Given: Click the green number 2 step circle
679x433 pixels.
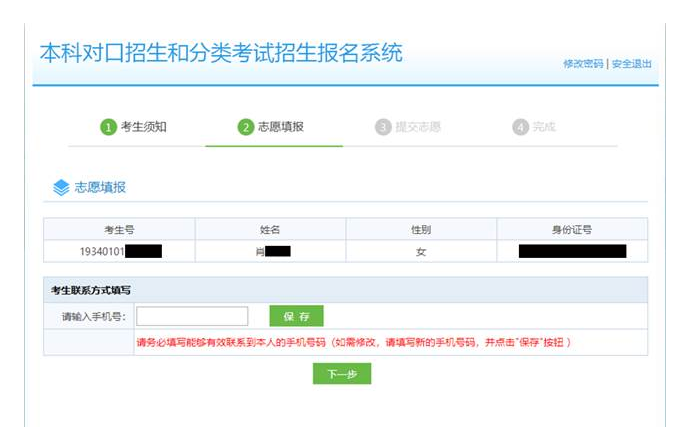Looking at the screenshot, I should pos(245,127).
